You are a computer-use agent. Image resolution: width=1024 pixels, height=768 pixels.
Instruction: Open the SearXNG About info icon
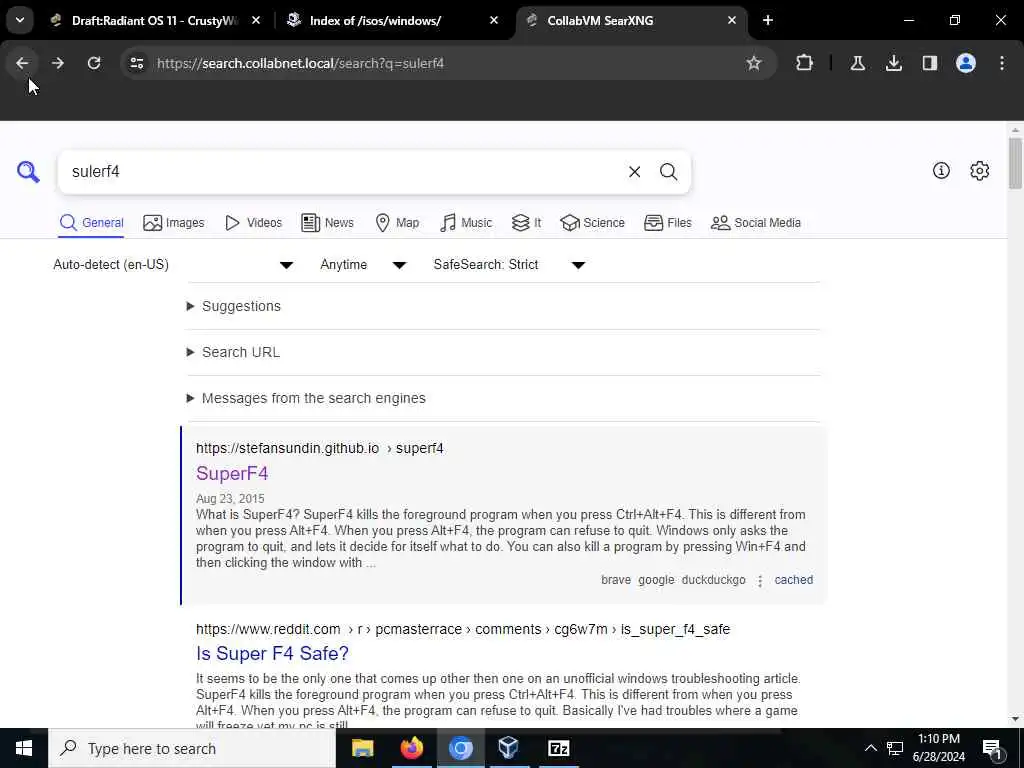tap(941, 170)
